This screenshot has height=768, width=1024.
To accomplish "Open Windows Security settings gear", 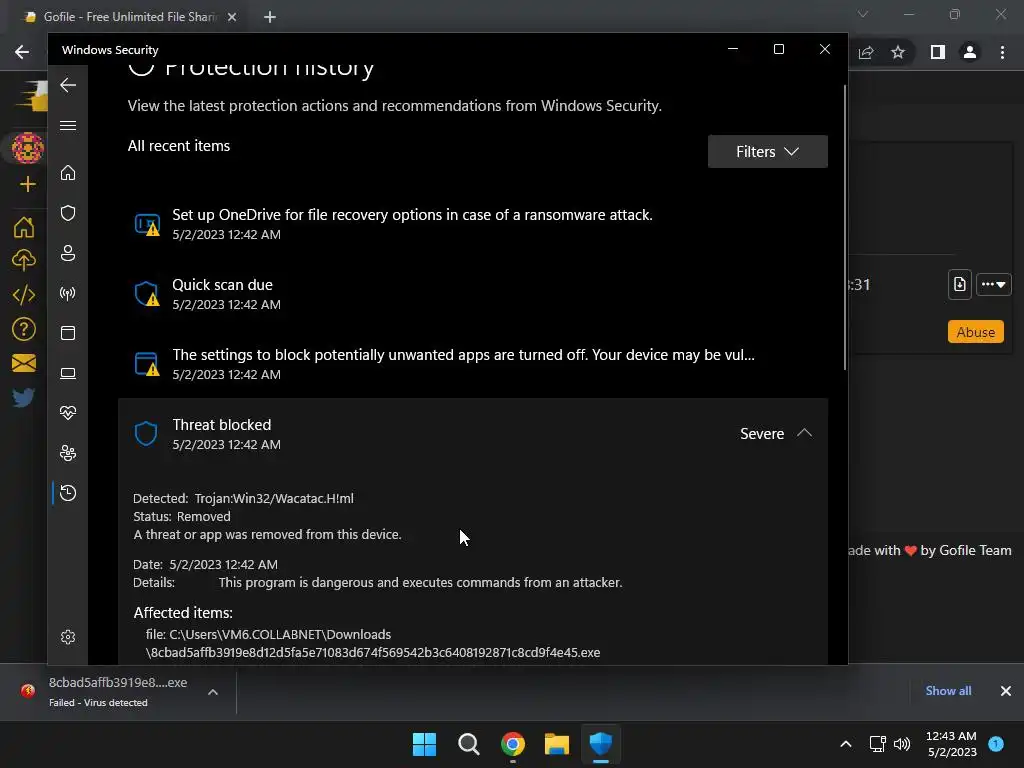I will click(x=68, y=637).
